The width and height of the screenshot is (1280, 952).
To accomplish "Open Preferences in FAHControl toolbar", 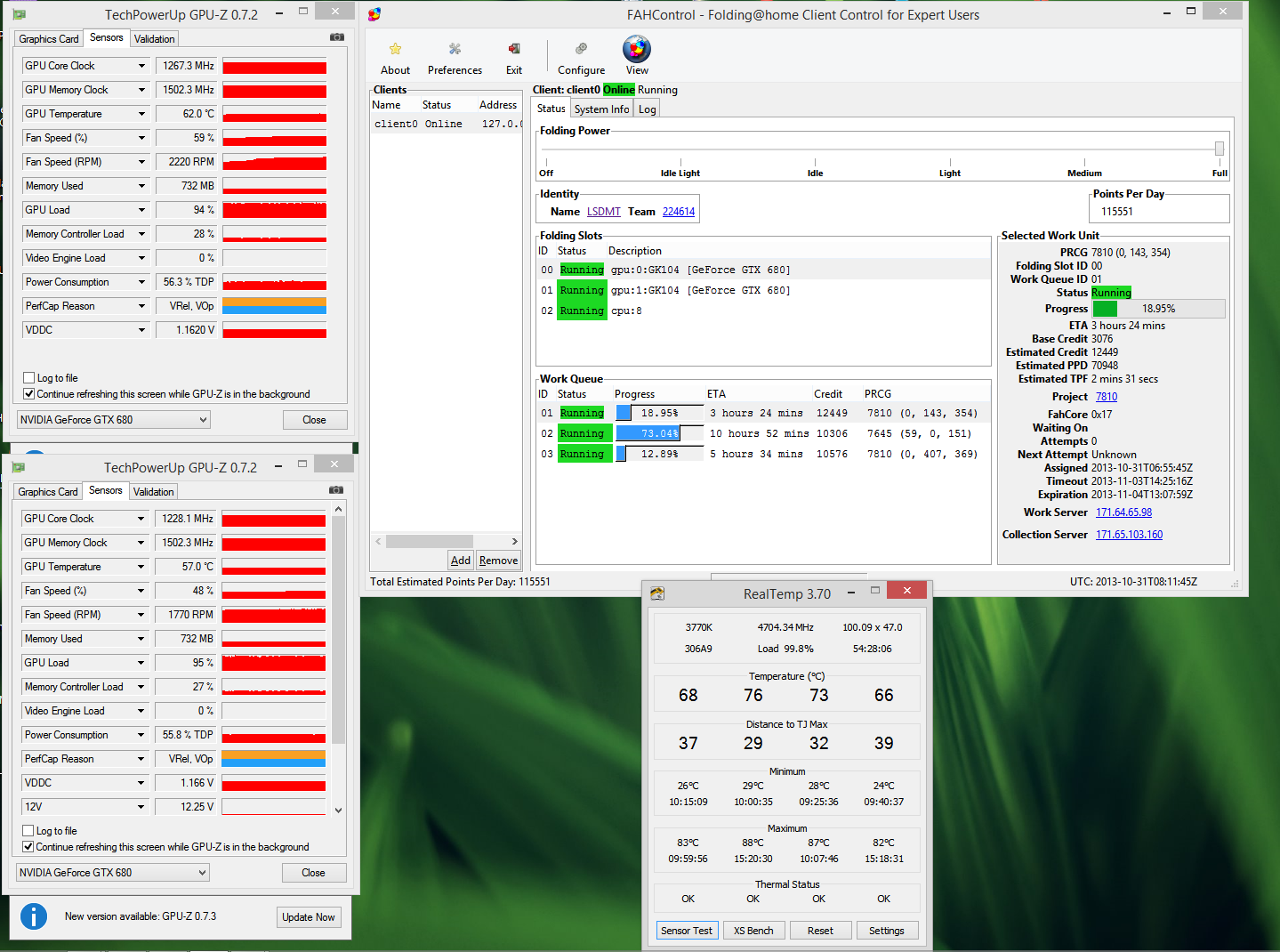I will click(x=455, y=58).
